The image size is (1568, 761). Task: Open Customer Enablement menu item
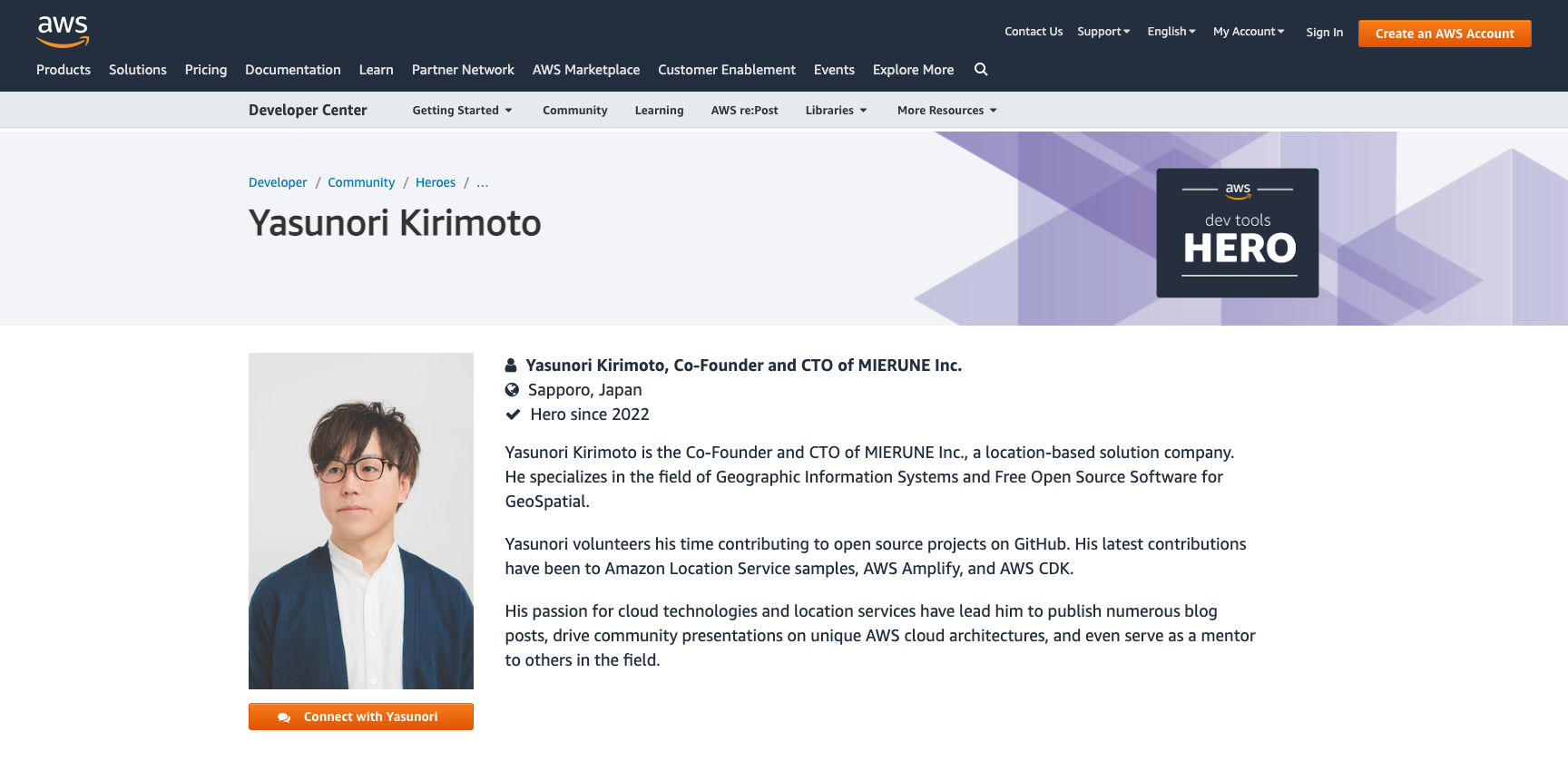coord(727,70)
